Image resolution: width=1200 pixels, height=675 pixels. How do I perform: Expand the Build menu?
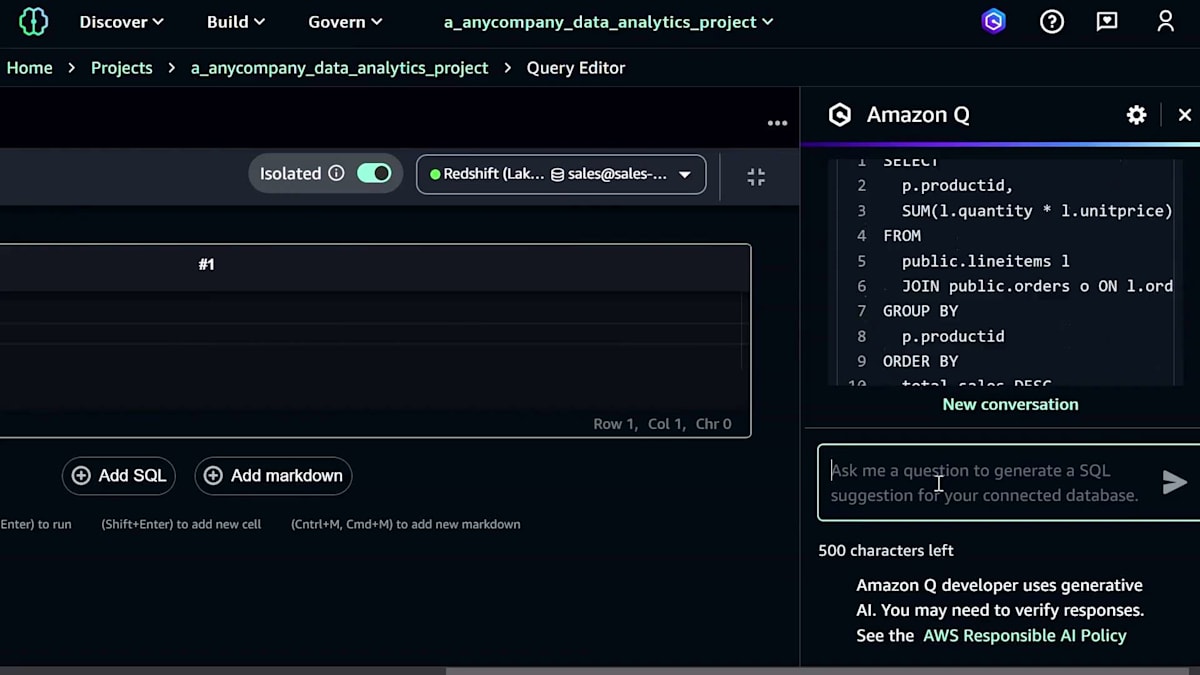tap(236, 22)
